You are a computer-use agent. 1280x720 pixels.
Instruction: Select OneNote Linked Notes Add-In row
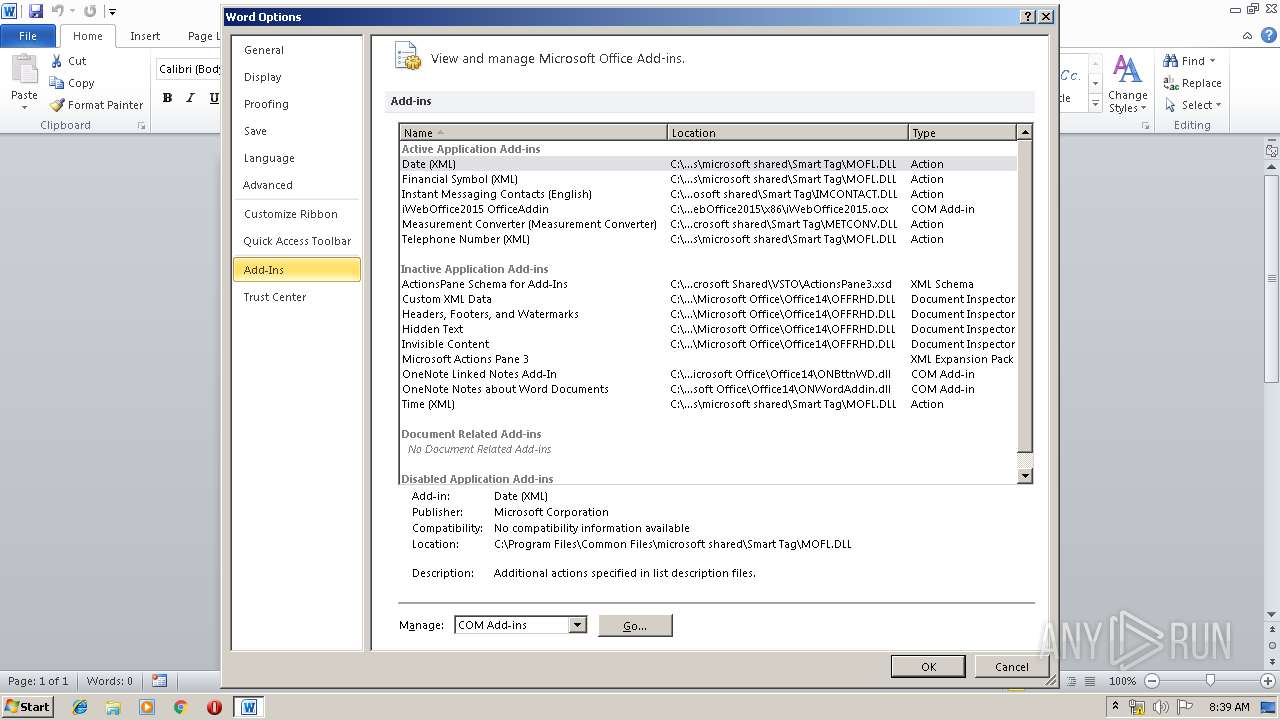click(708, 374)
